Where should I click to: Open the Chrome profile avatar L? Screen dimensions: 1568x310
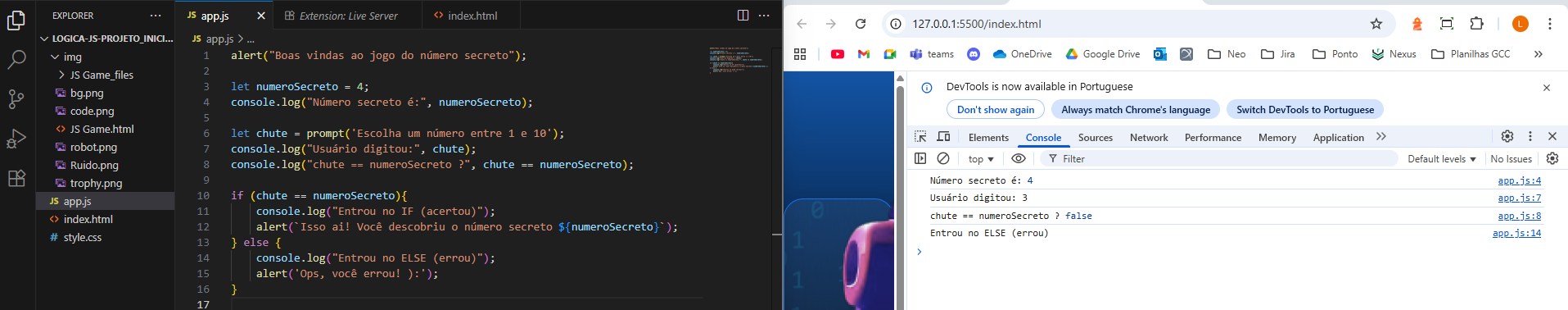coord(1521,24)
